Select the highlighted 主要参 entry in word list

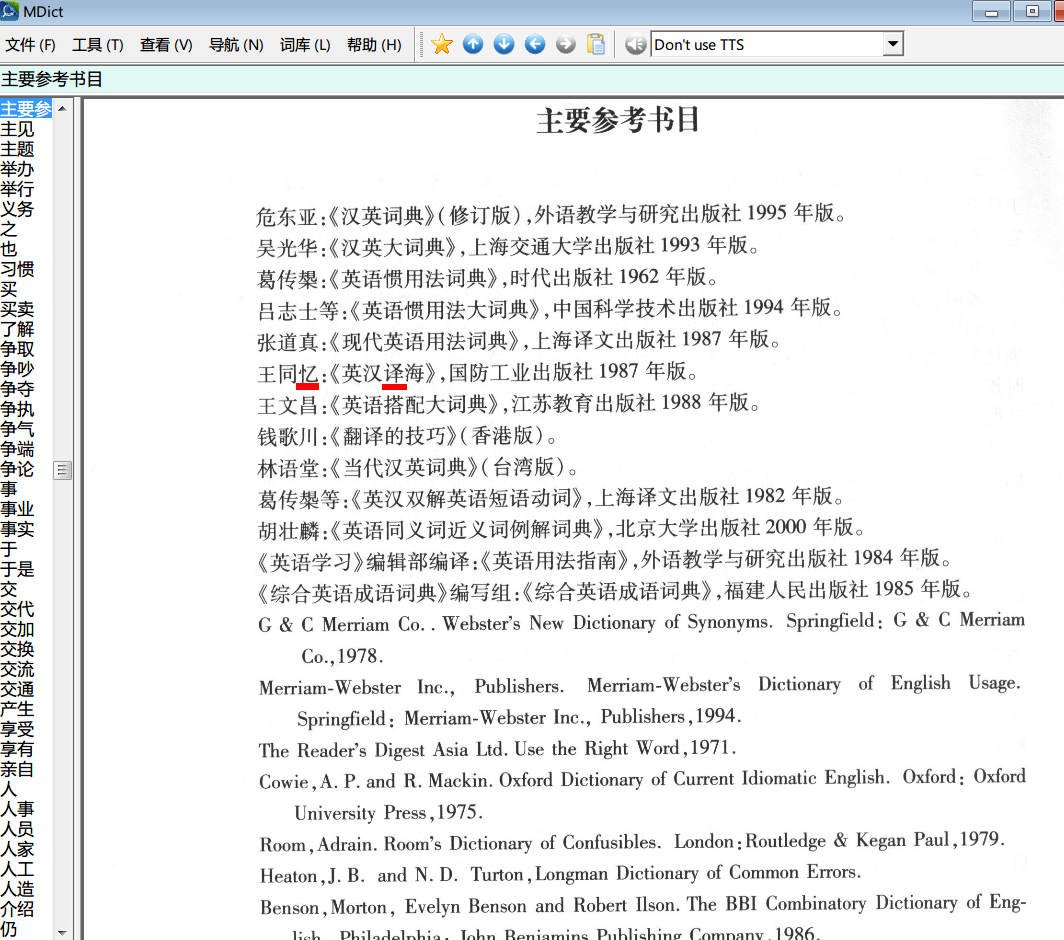[x=26, y=109]
